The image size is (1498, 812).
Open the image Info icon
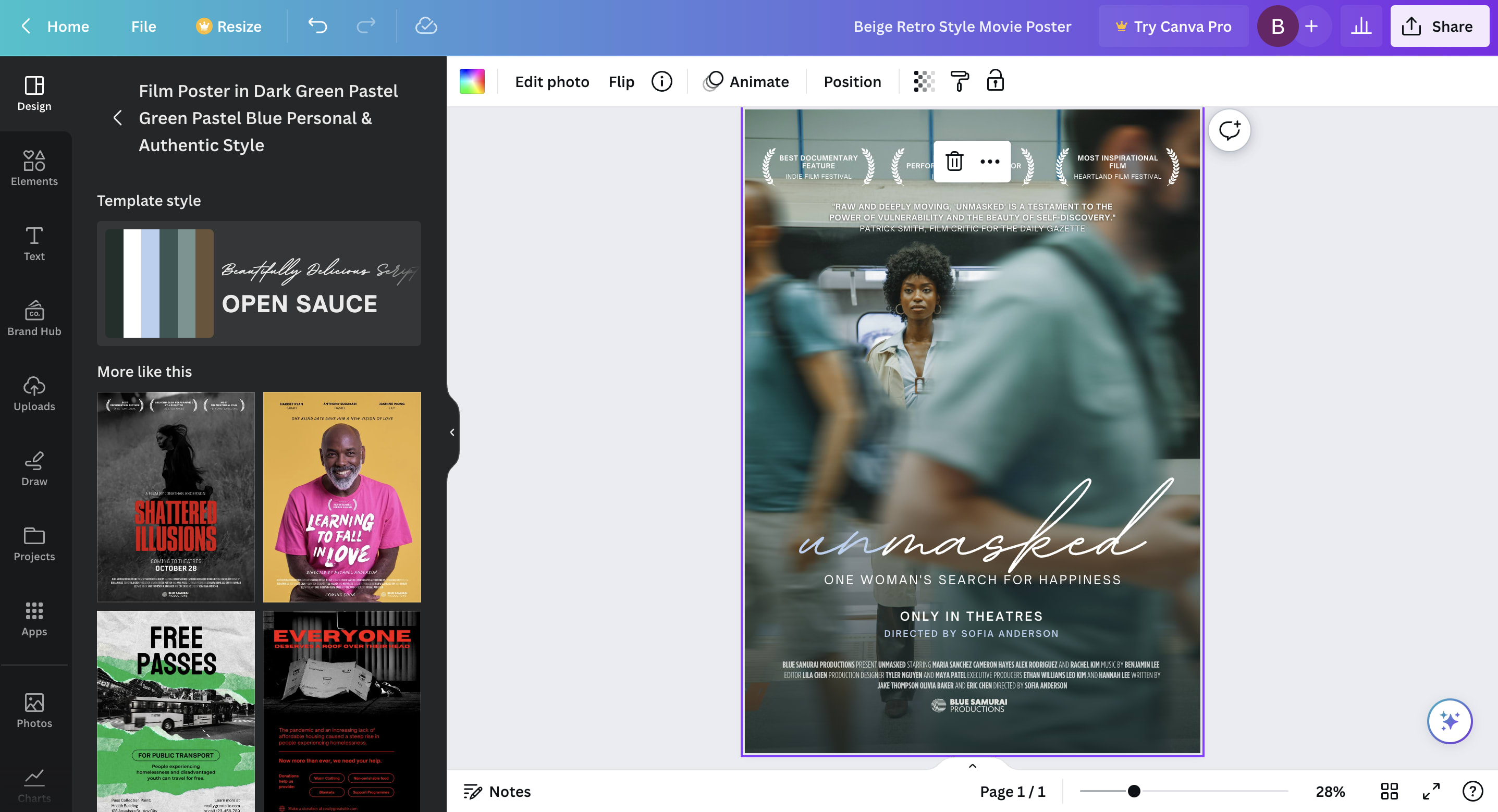[x=662, y=81]
